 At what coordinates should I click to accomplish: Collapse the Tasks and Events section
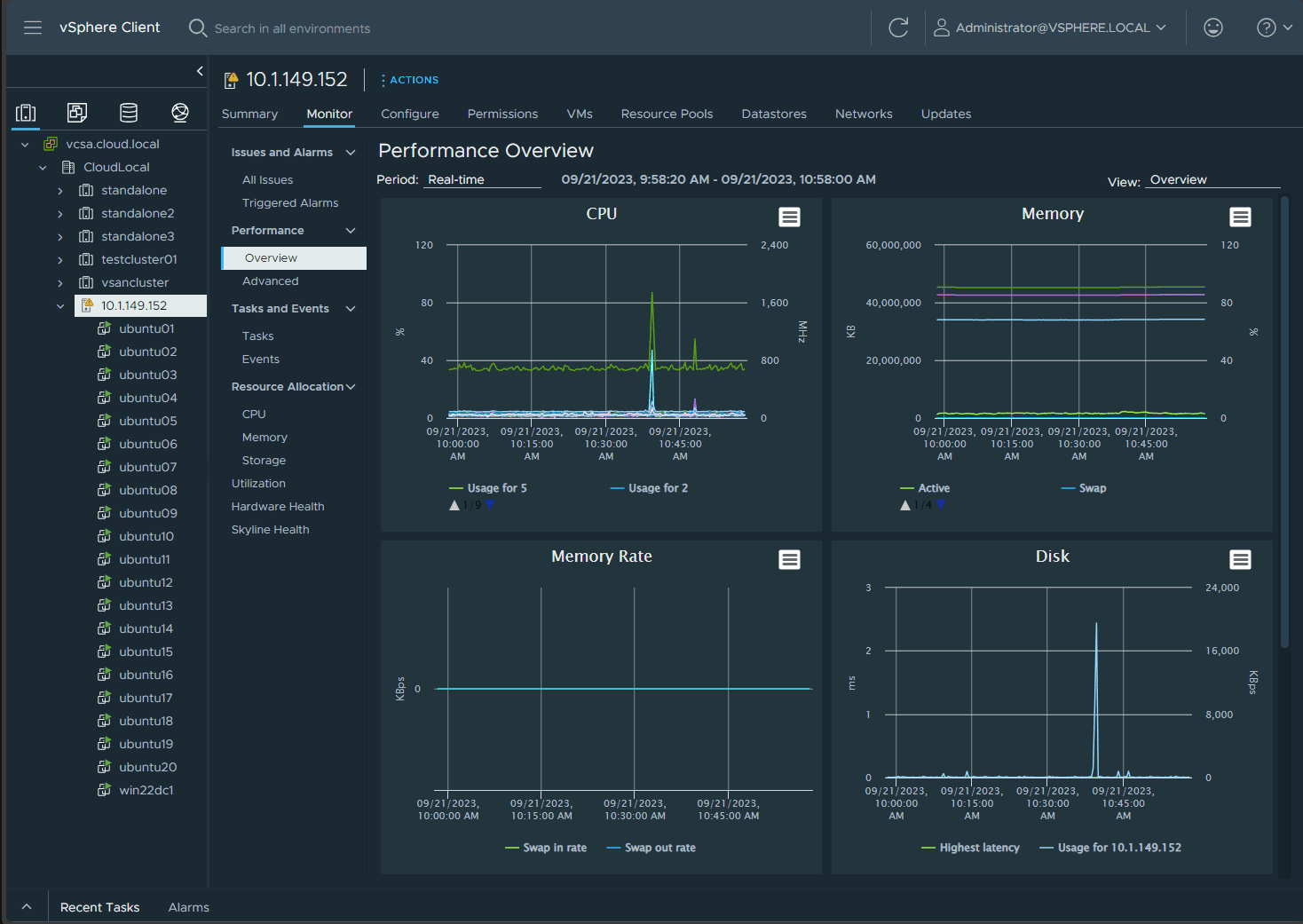tap(351, 309)
